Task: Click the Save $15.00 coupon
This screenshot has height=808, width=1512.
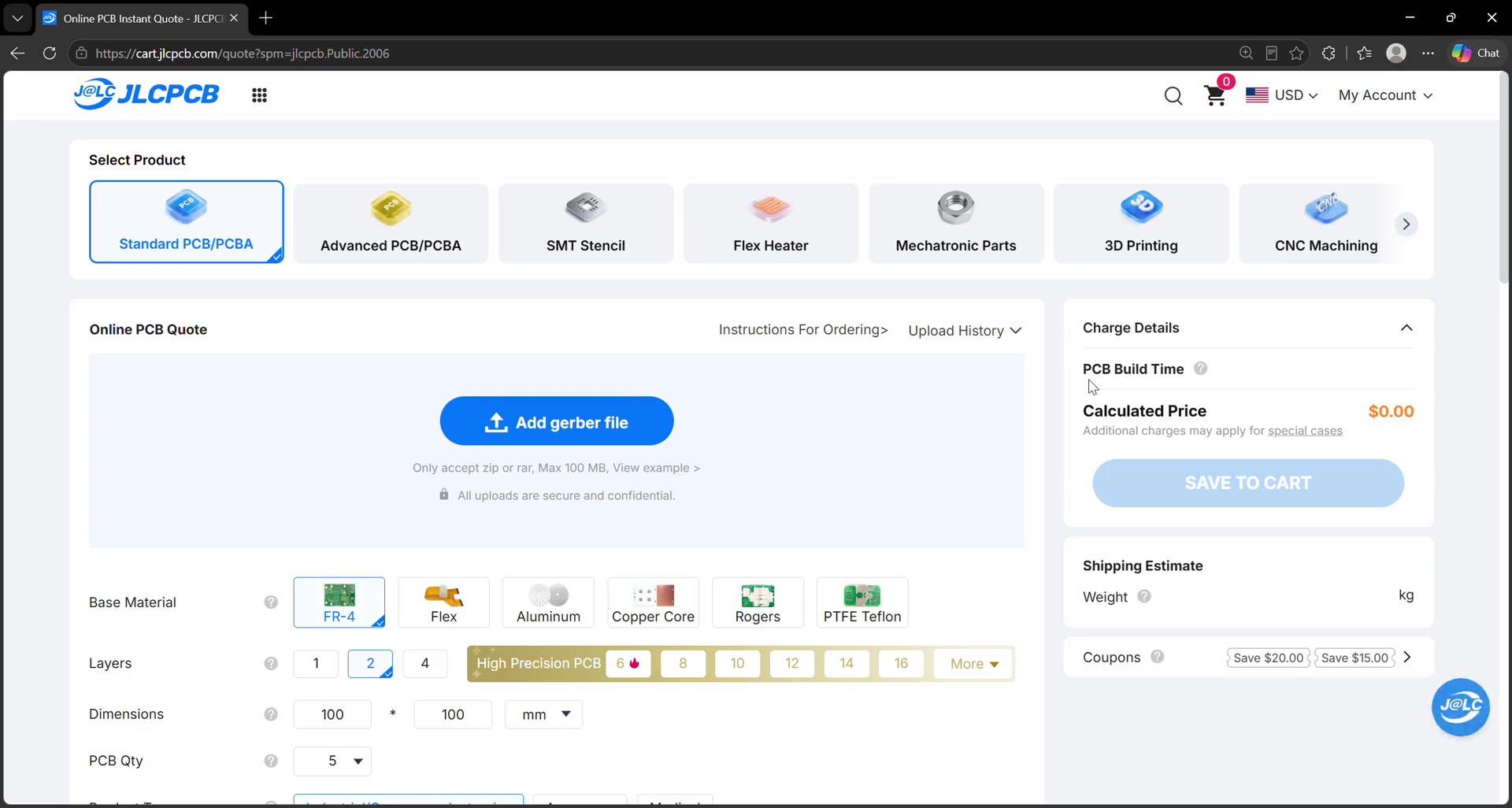Action: (1354, 658)
